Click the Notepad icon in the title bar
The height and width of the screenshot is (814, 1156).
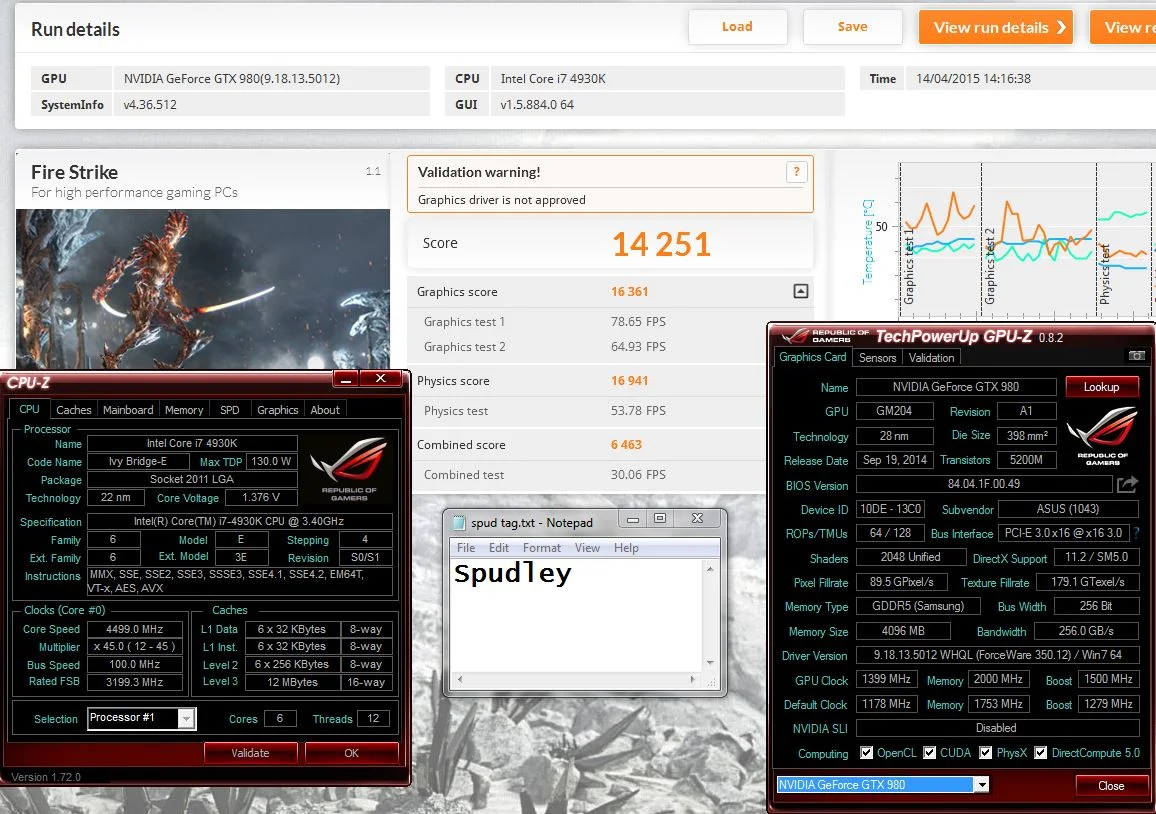tap(459, 523)
